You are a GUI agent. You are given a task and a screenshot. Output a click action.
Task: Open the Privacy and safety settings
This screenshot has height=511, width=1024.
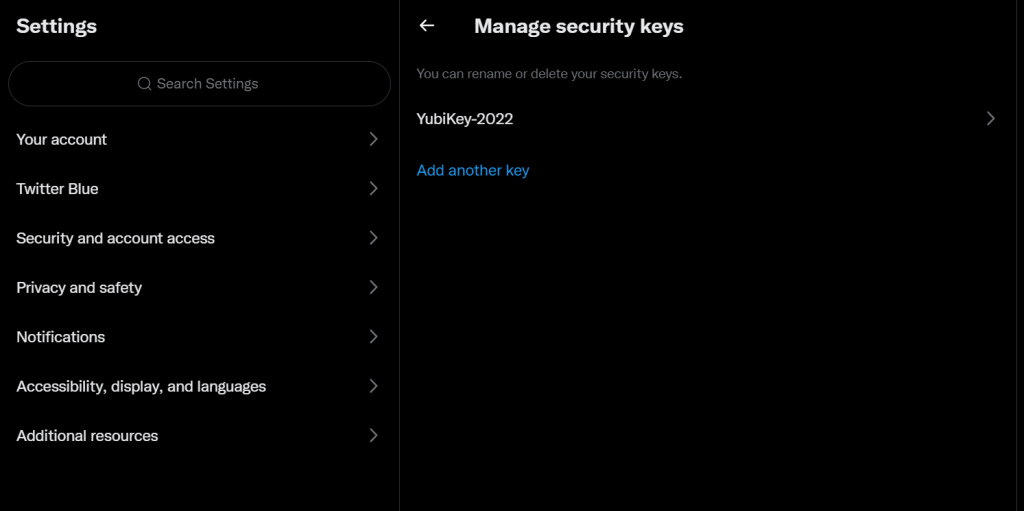(199, 288)
